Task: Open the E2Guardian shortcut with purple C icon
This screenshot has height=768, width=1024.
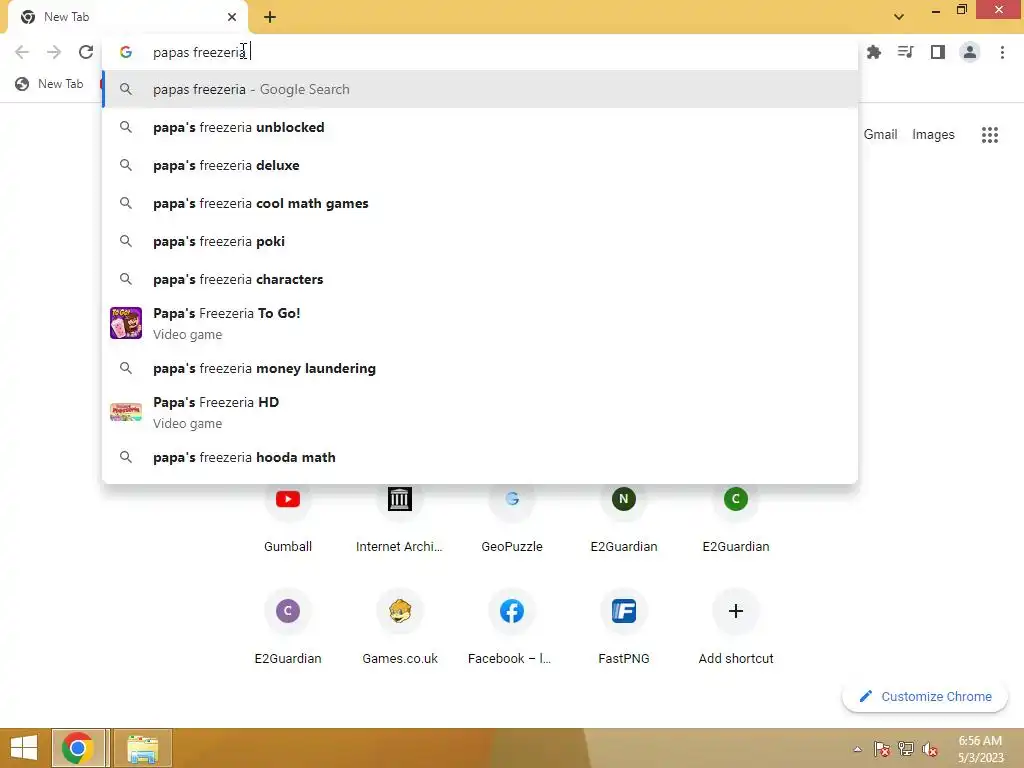Action: (288, 627)
